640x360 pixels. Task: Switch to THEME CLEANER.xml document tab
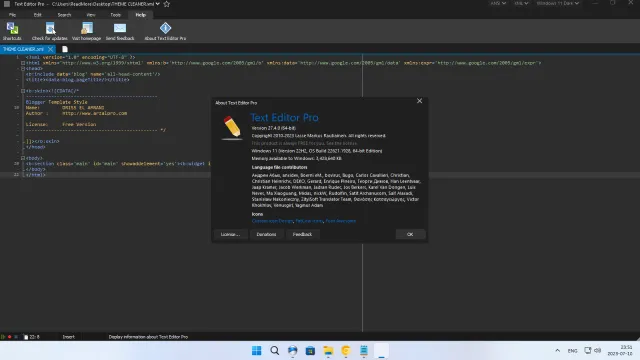[23, 49]
